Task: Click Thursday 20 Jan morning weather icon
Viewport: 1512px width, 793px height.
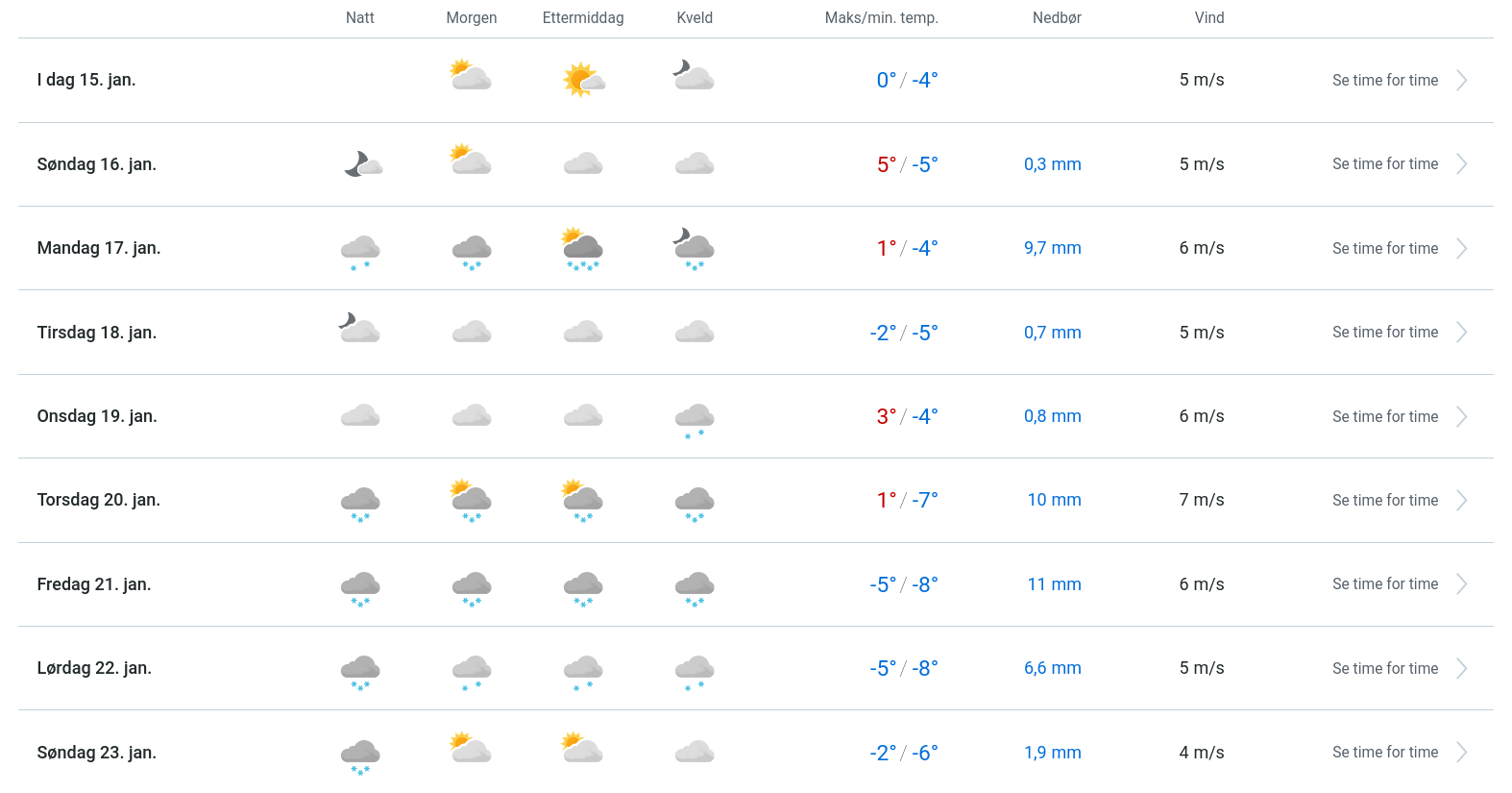Action: [471, 500]
